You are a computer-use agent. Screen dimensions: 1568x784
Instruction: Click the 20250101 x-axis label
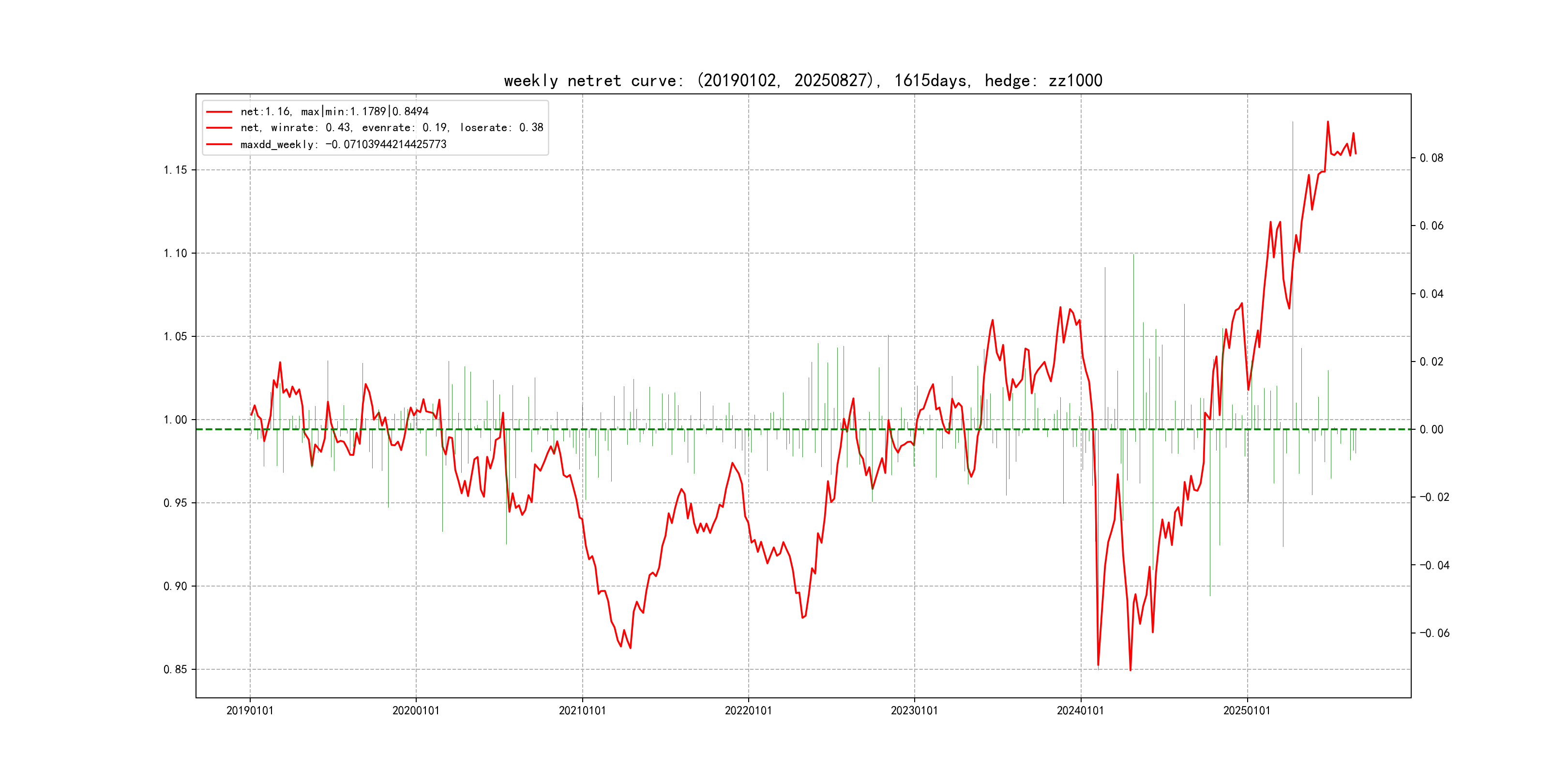tap(1247, 710)
